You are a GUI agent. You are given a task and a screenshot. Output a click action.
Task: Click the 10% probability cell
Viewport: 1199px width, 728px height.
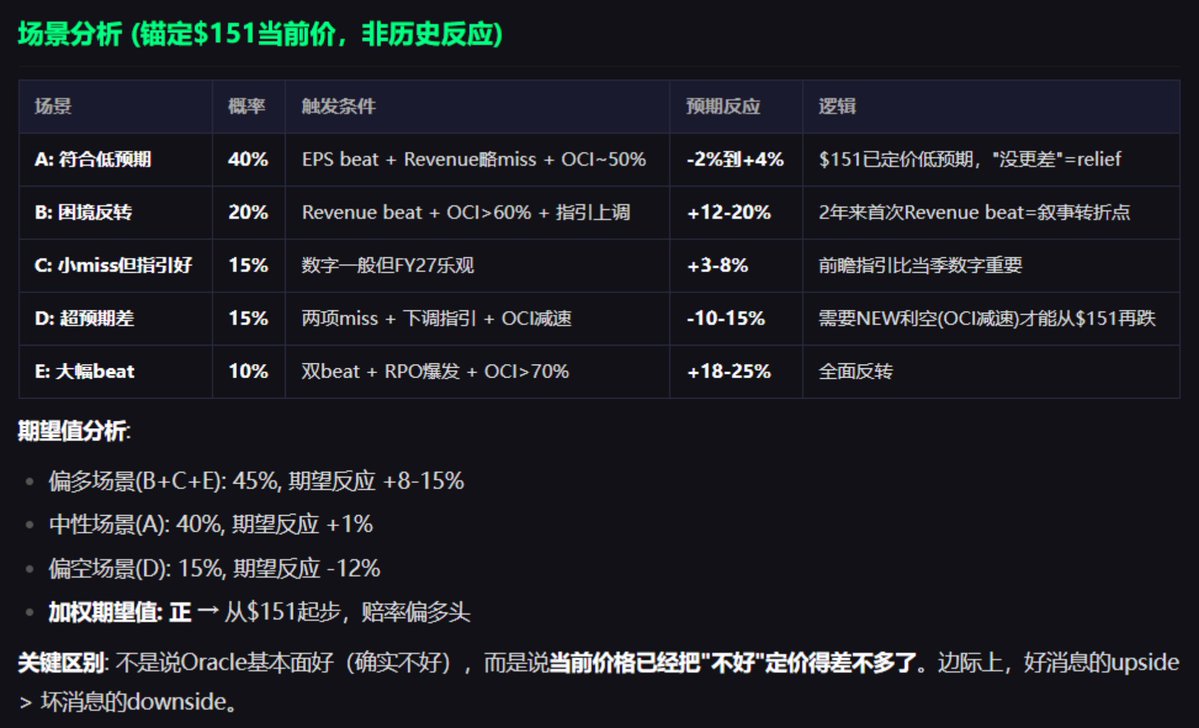[248, 372]
